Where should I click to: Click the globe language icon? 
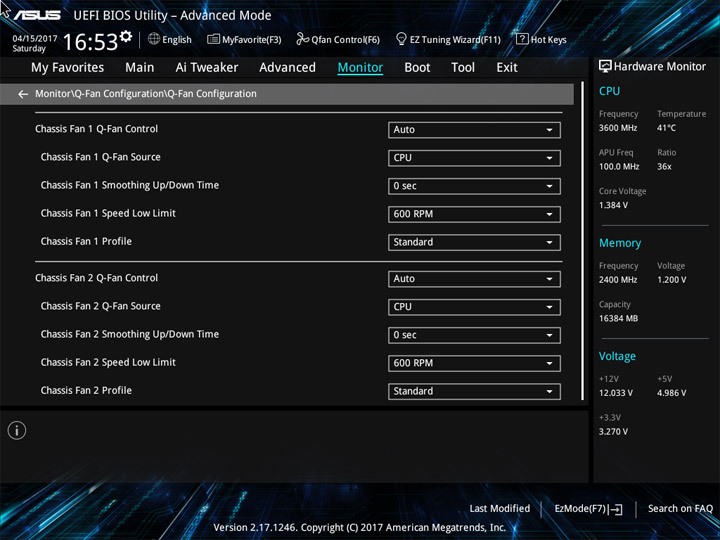coord(154,39)
